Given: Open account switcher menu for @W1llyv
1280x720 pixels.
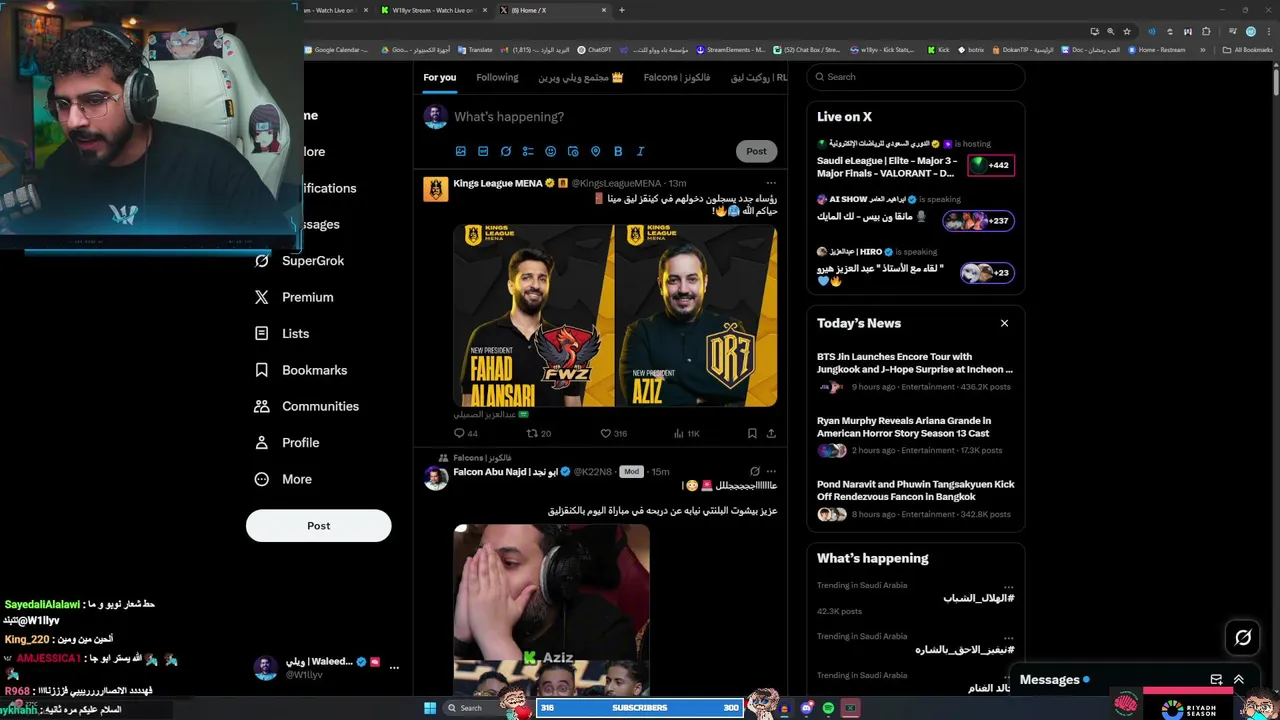Looking at the screenshot, I should point(394,668).
